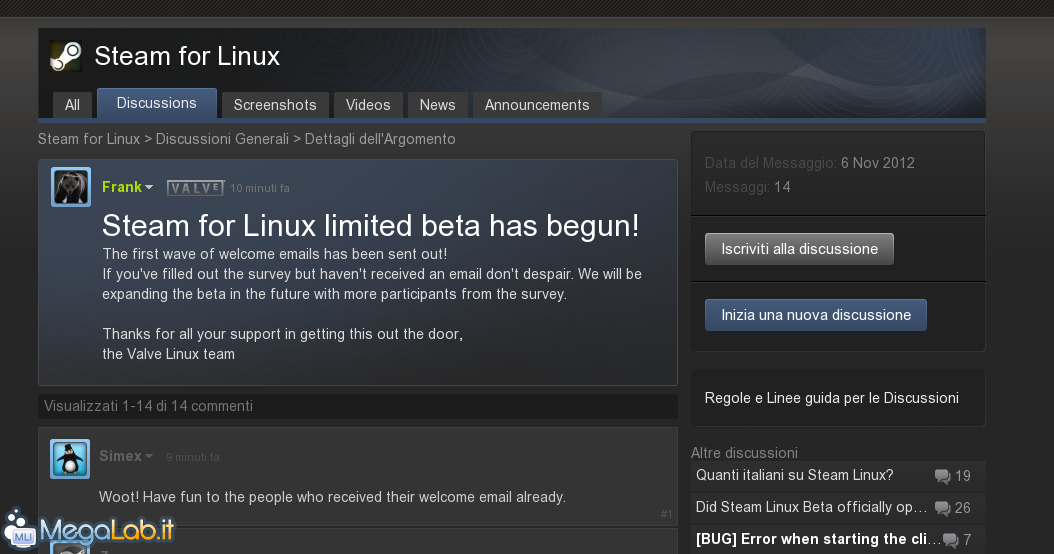Open BUG Error when starting the client discussion
The image size is (1054, 554).
818,539
